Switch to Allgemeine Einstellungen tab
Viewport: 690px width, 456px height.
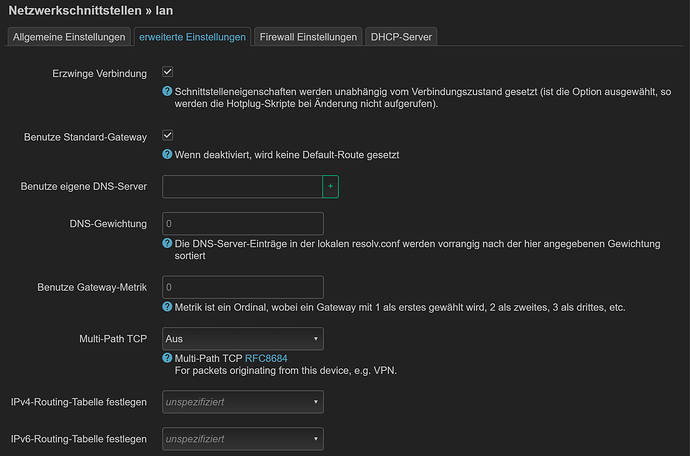point(68,37)
